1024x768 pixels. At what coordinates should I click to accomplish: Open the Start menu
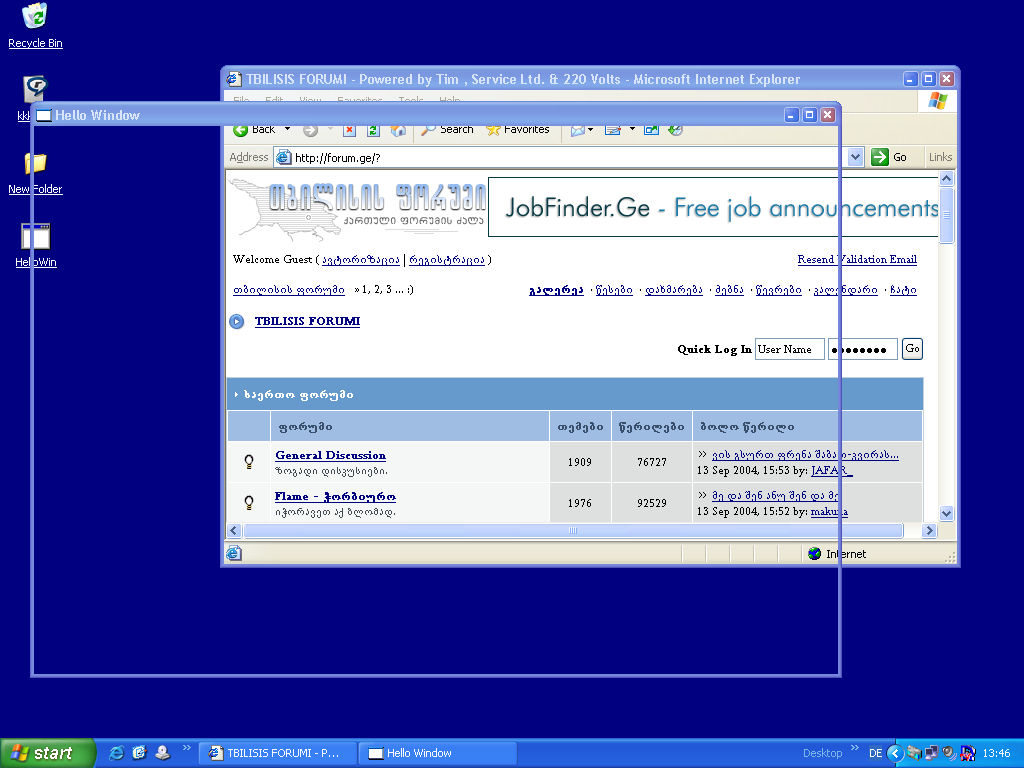pos(47,753)
